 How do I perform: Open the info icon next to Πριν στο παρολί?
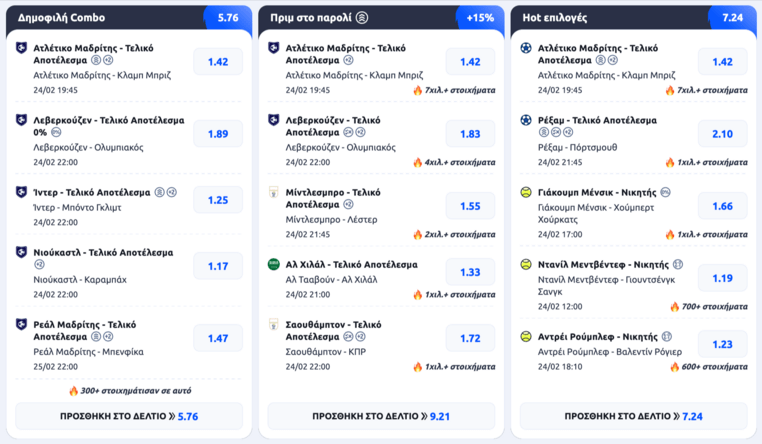tap(362, 18)
